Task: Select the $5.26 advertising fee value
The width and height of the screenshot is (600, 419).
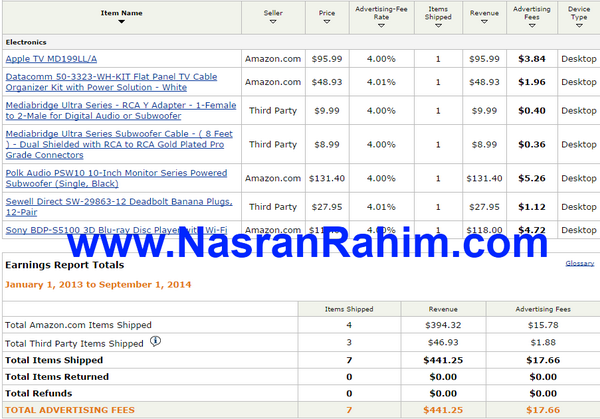Action: coord(532,178)
